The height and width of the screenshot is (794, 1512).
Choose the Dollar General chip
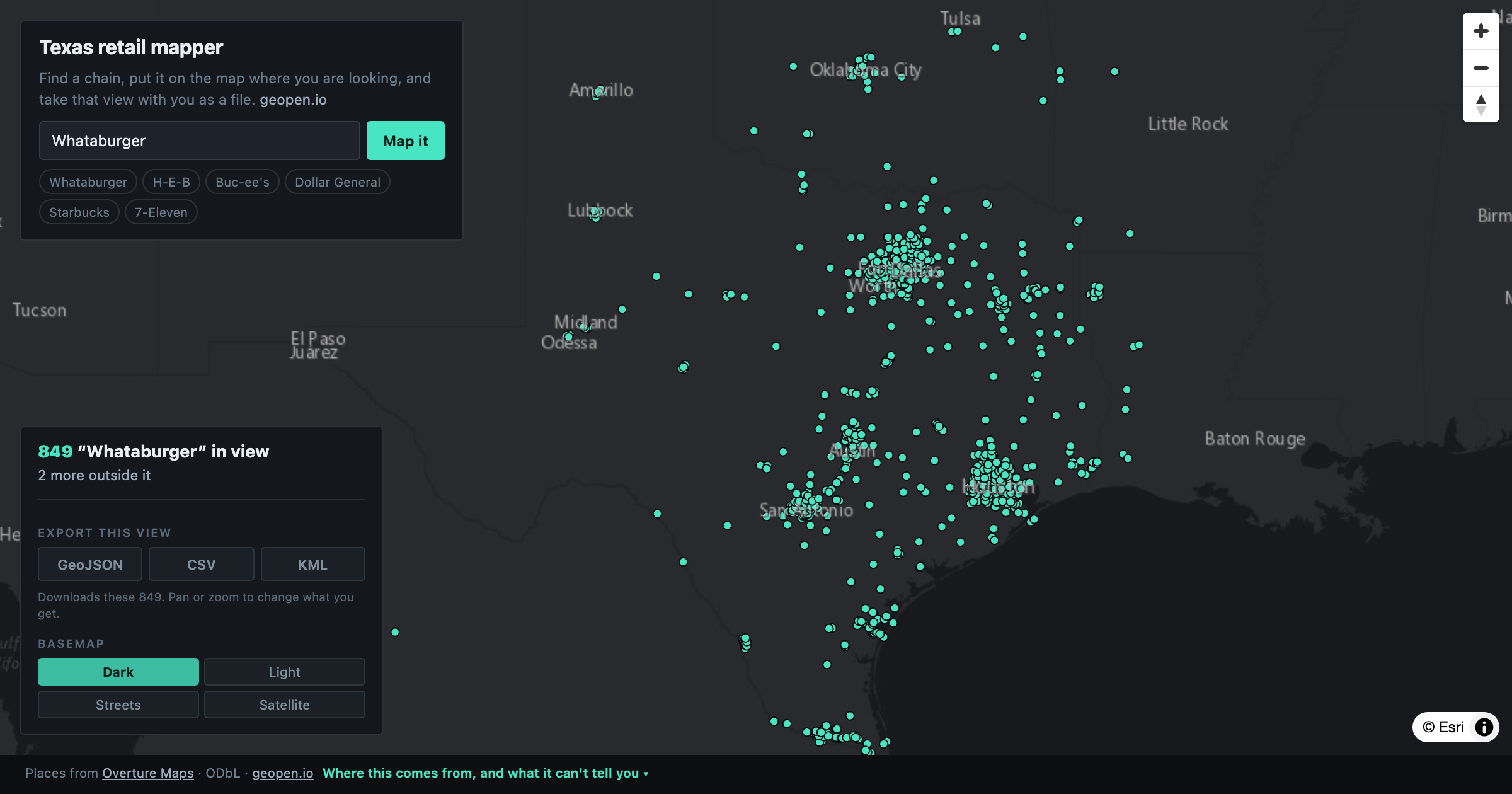[338, 182]
